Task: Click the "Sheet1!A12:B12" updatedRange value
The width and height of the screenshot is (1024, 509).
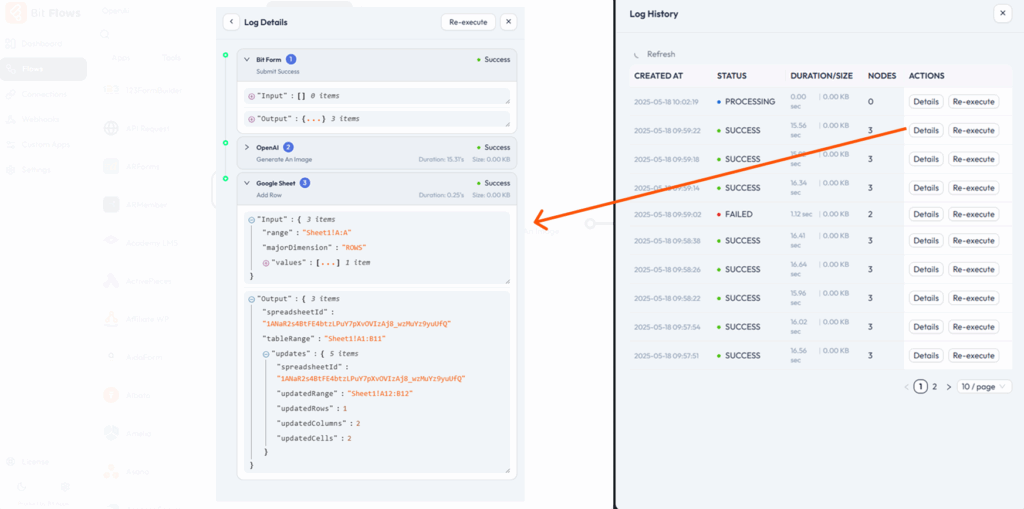Action: [x=381, y=394]
